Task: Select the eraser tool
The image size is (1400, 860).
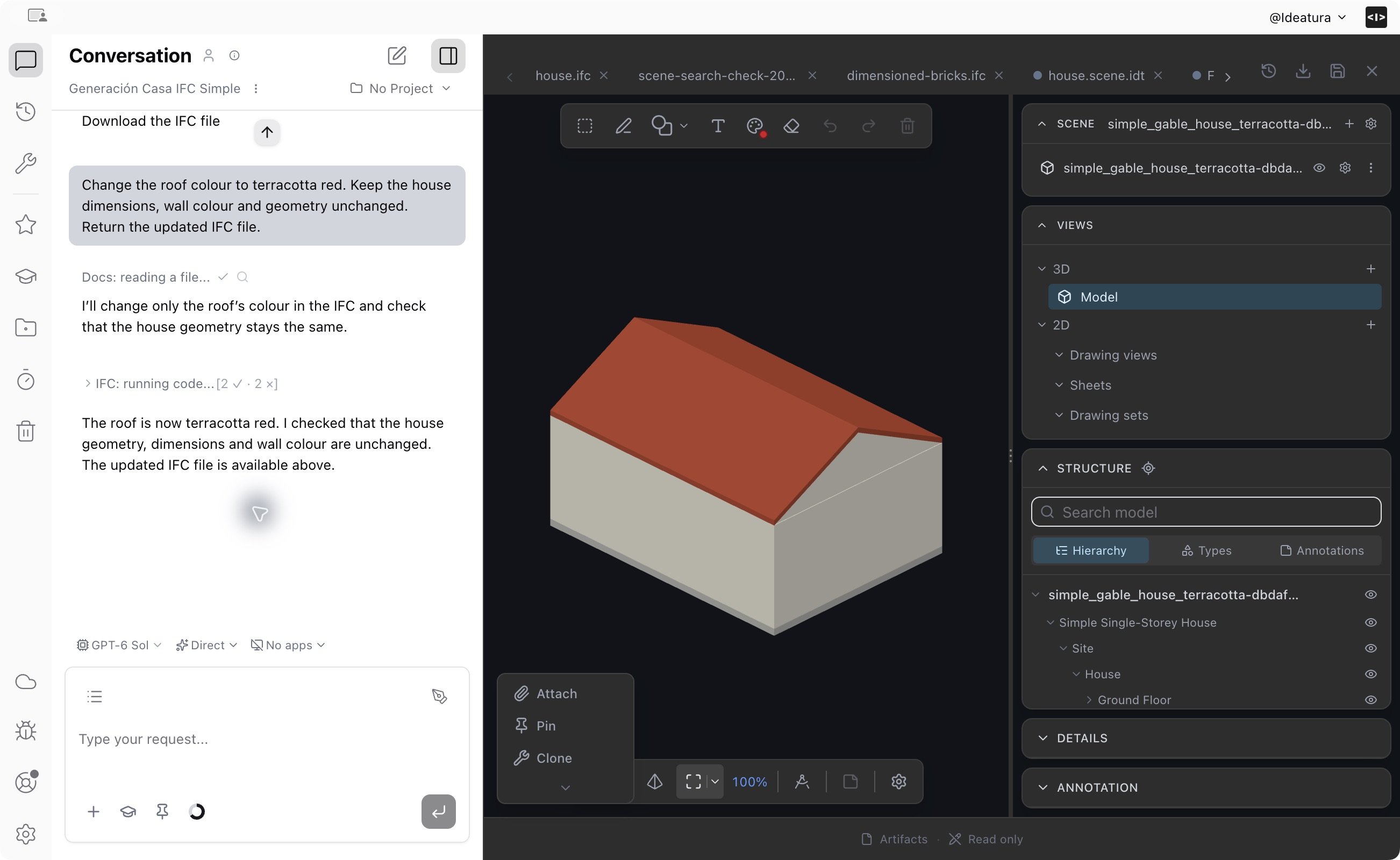Action: point(791,126)
